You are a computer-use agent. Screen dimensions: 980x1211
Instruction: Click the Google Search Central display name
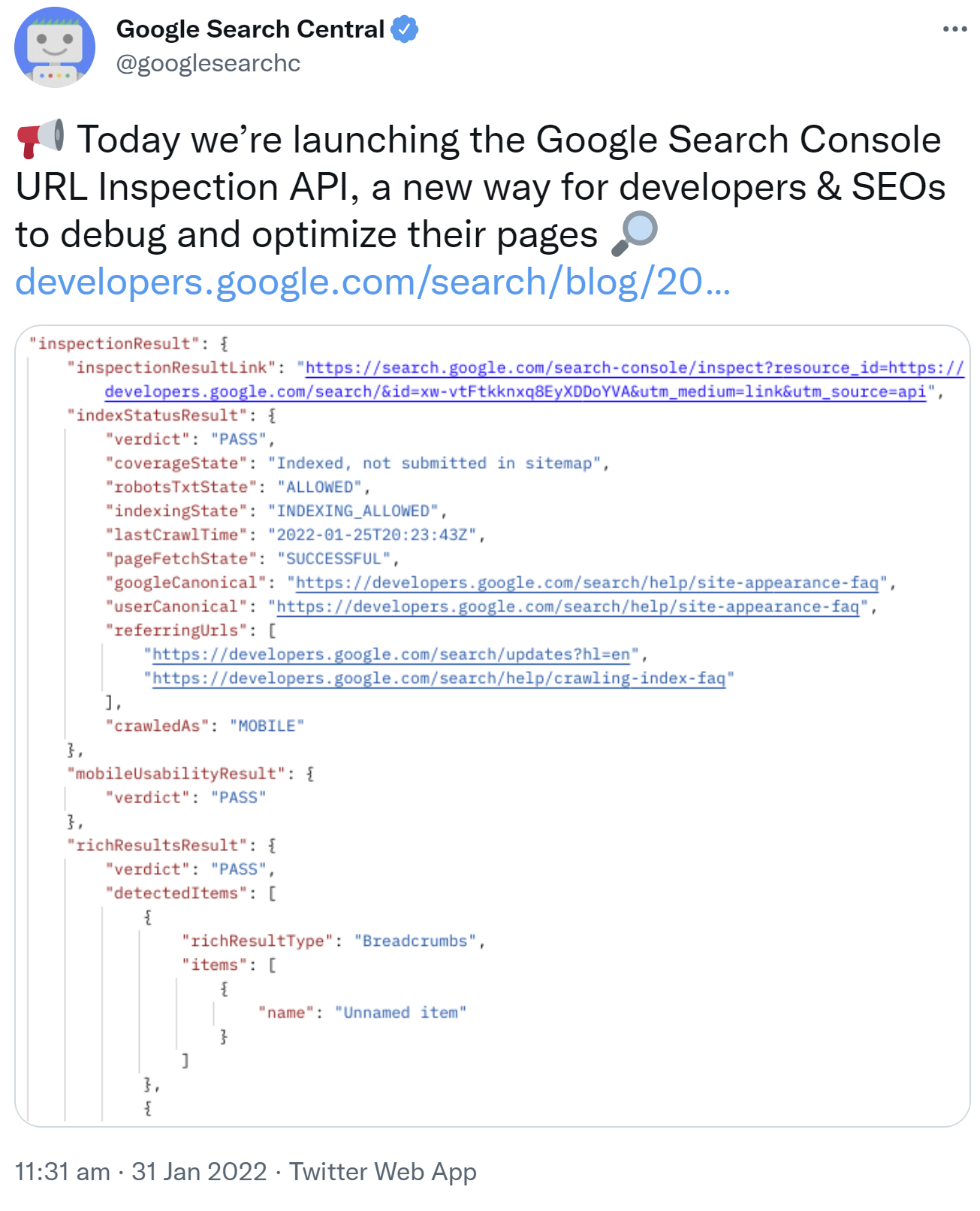pyautogui.click(x=252, y=29)
